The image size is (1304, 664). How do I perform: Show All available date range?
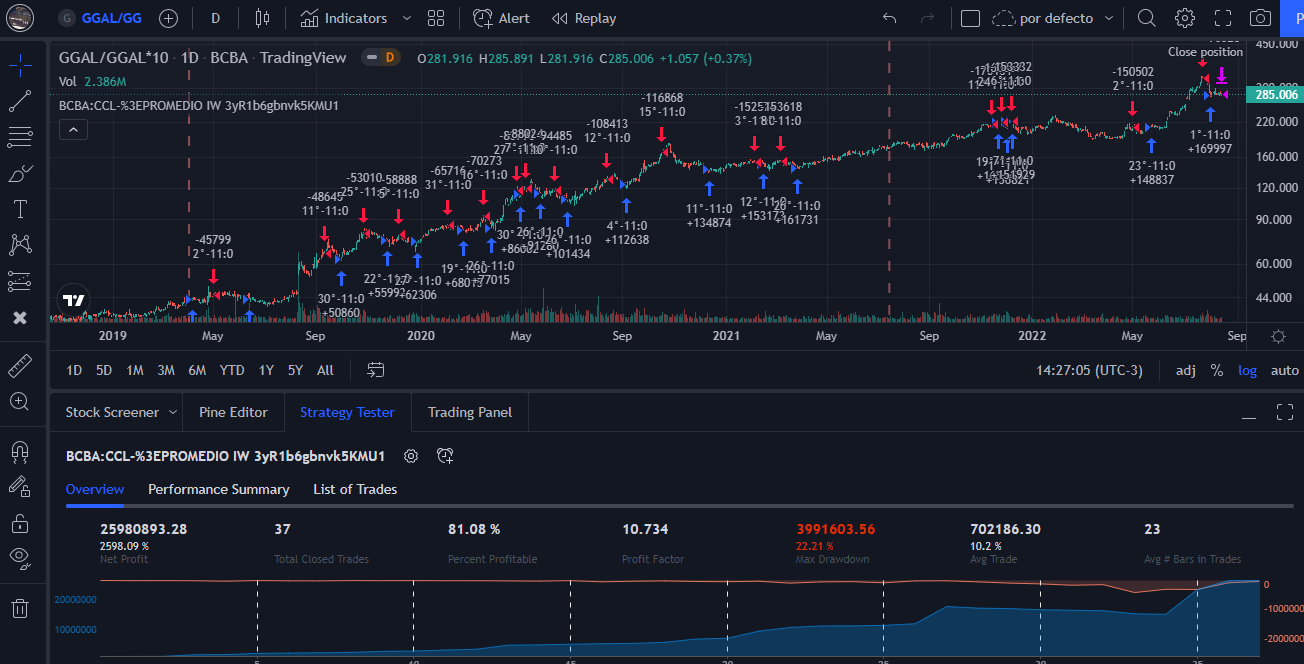coord(325,370)
